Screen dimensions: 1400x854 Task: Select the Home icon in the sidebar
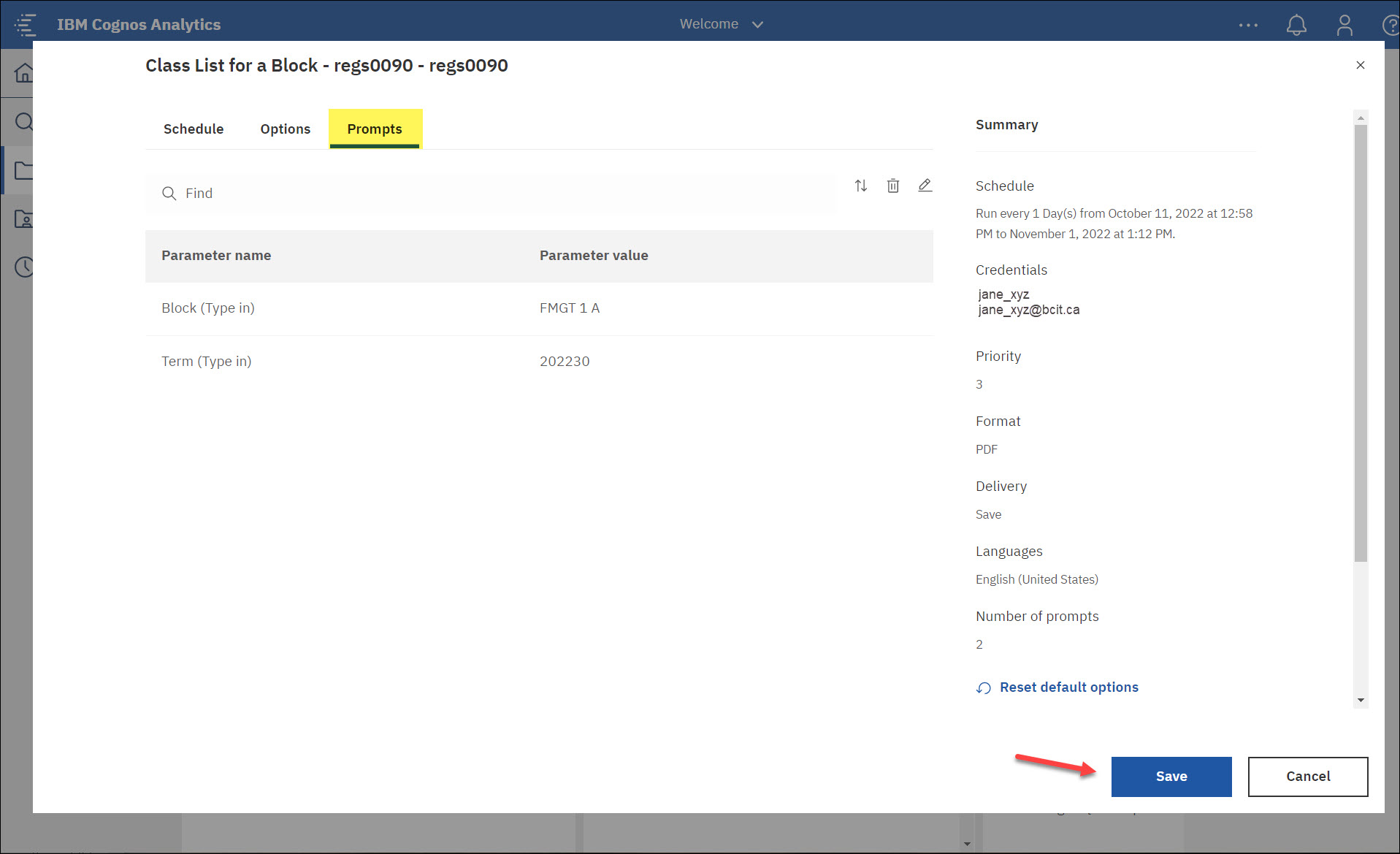[24, 72]
